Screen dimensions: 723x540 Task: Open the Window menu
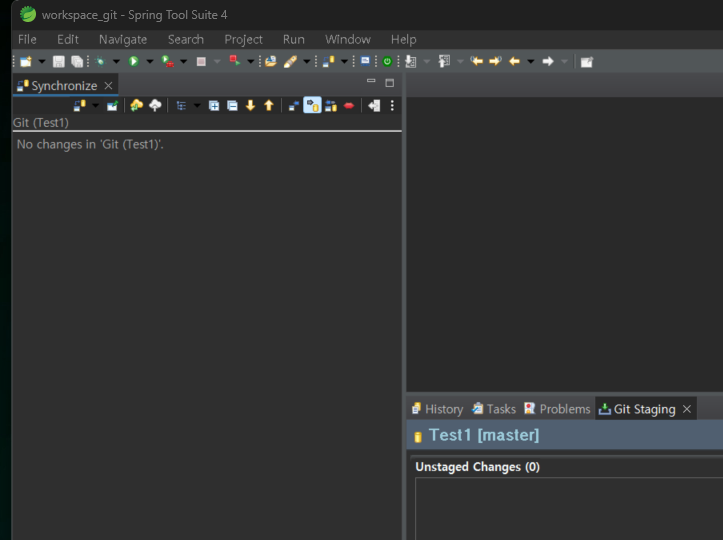348,39
